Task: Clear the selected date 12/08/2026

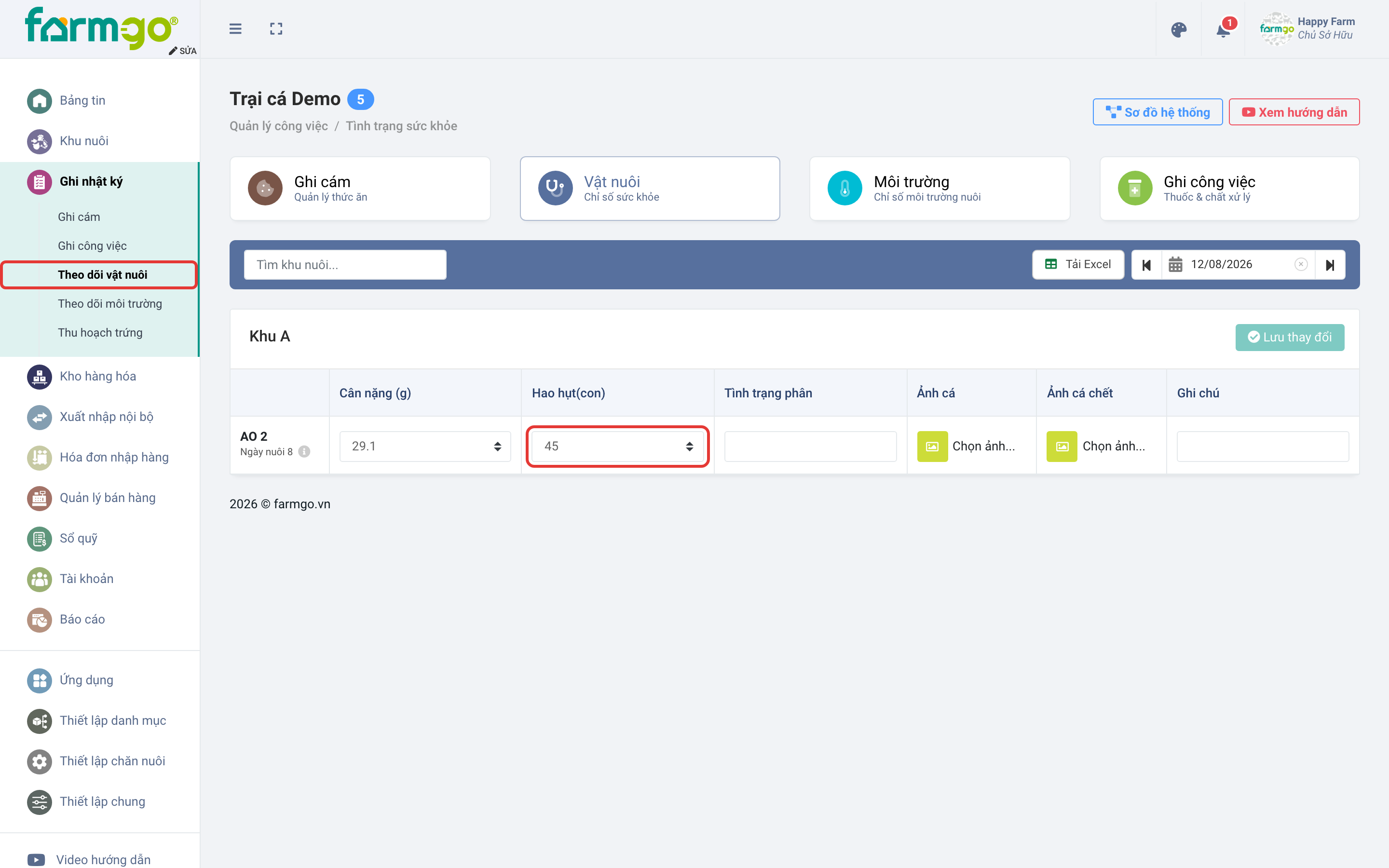Action: (x=1301, y=264)
